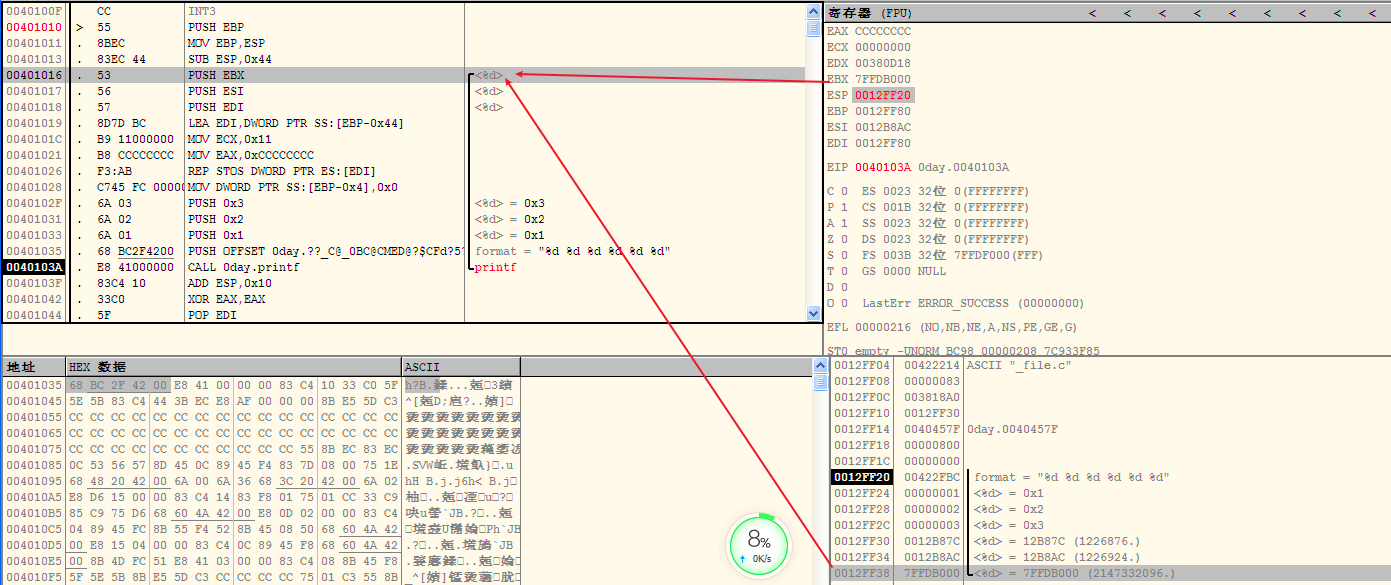Click the Z flag bit in registers

click(837, 239)
